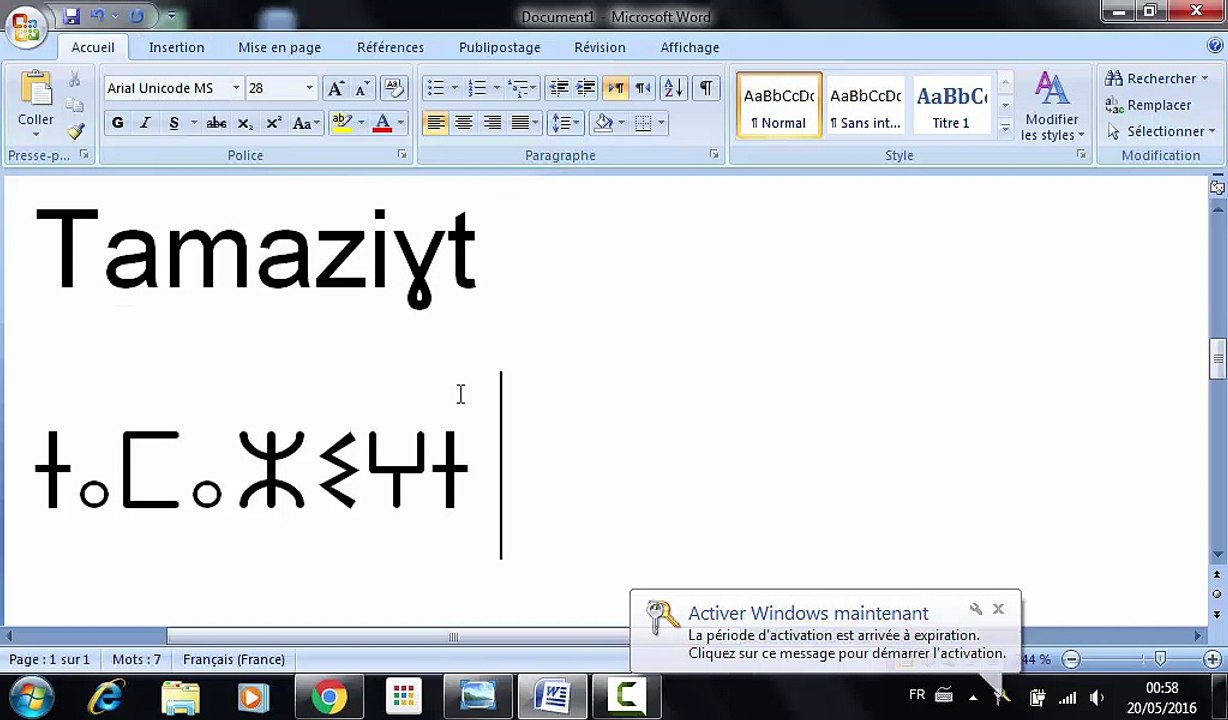The width and height of the screenshot is (1228, 720).
Task: Center the text
Action: coord(463,123)
